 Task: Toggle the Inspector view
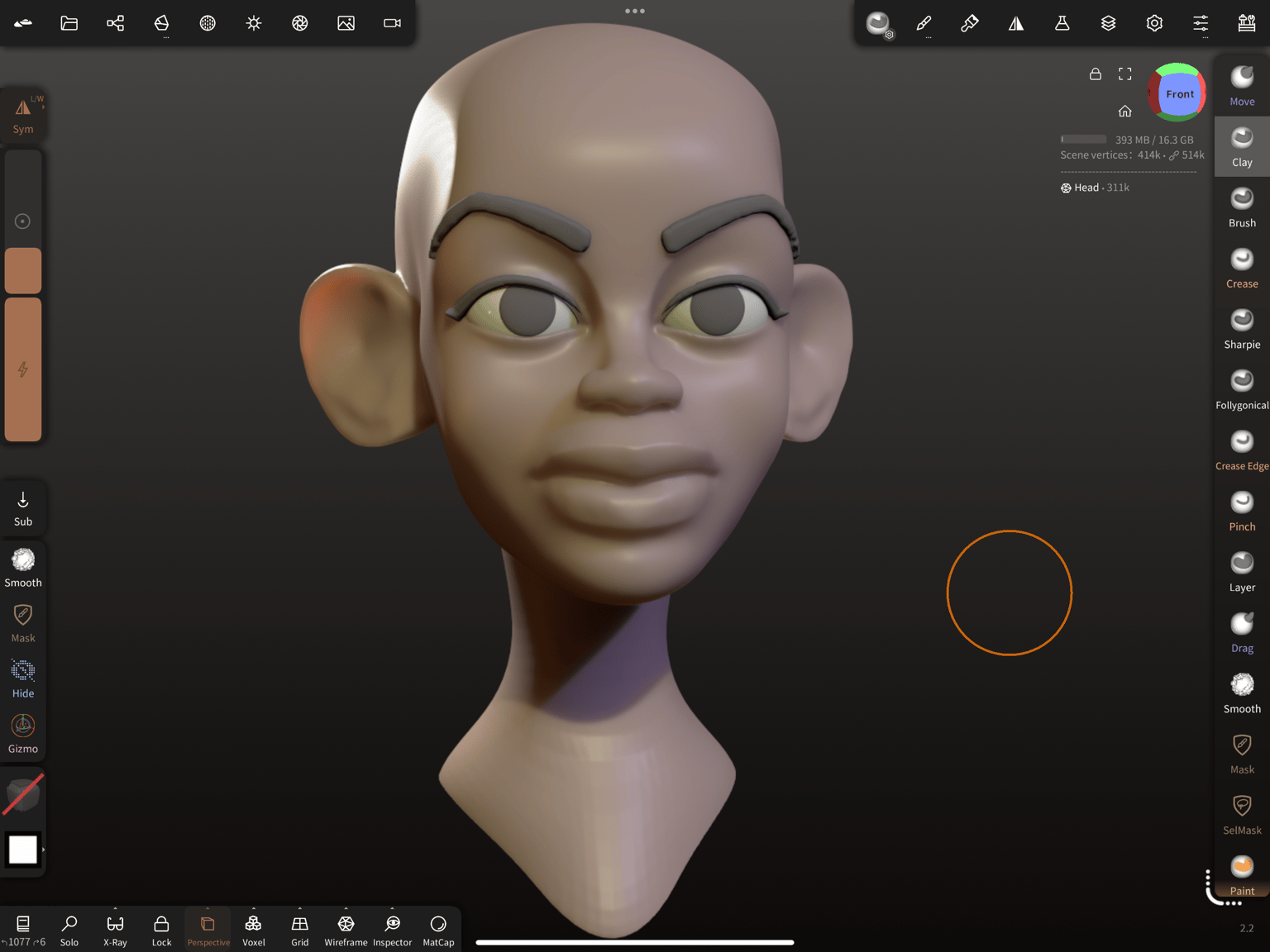[393, 930]
